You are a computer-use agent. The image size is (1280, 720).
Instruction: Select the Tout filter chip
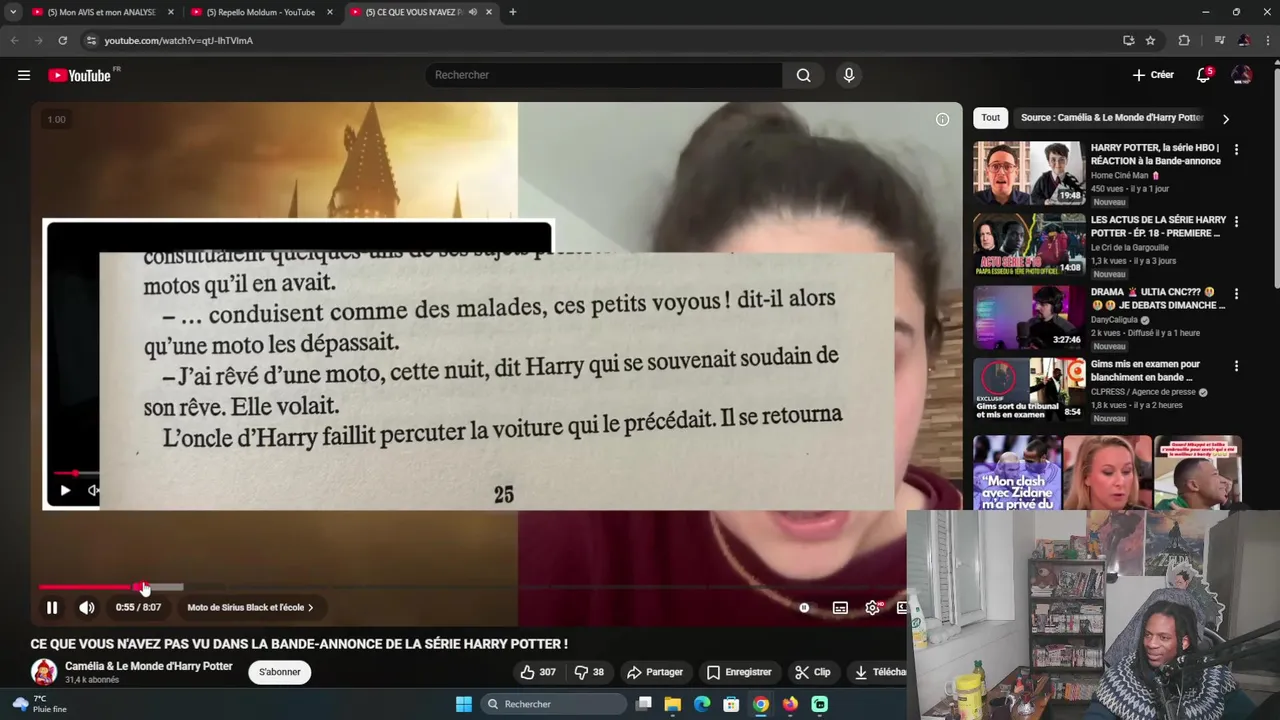990,118
